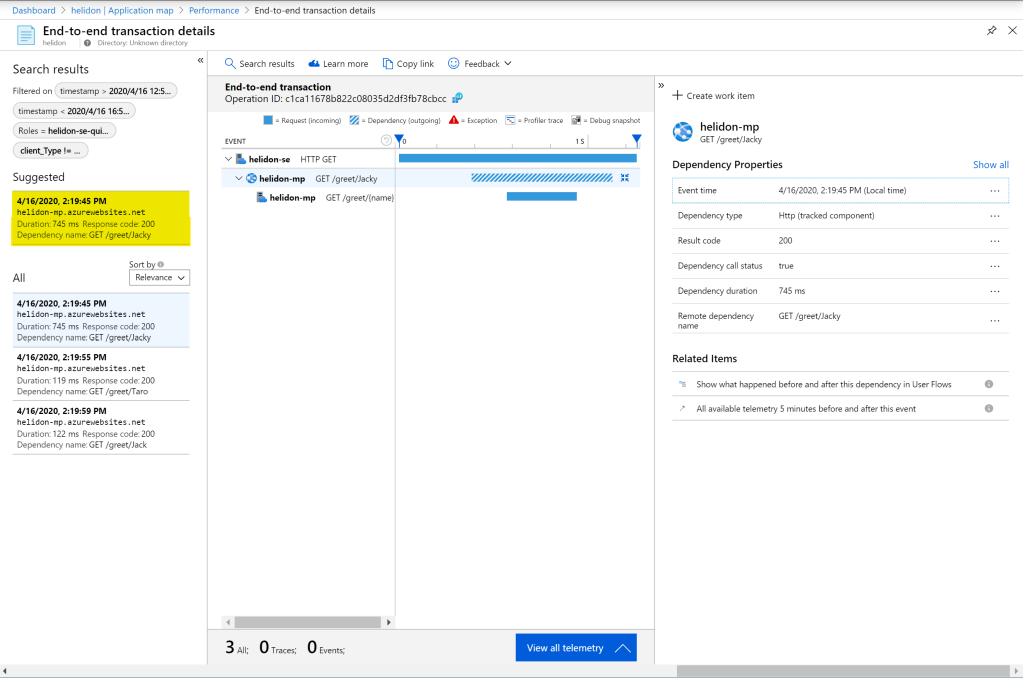Expand the details panel with double chevron
1023x678 pixels.
(661, 86)
